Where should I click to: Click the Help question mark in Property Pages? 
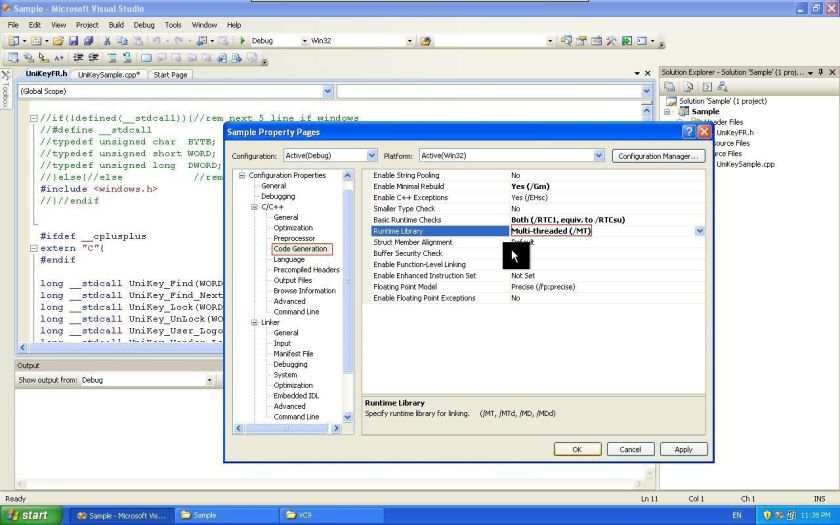pyautogui.click(x=689, y=132)
